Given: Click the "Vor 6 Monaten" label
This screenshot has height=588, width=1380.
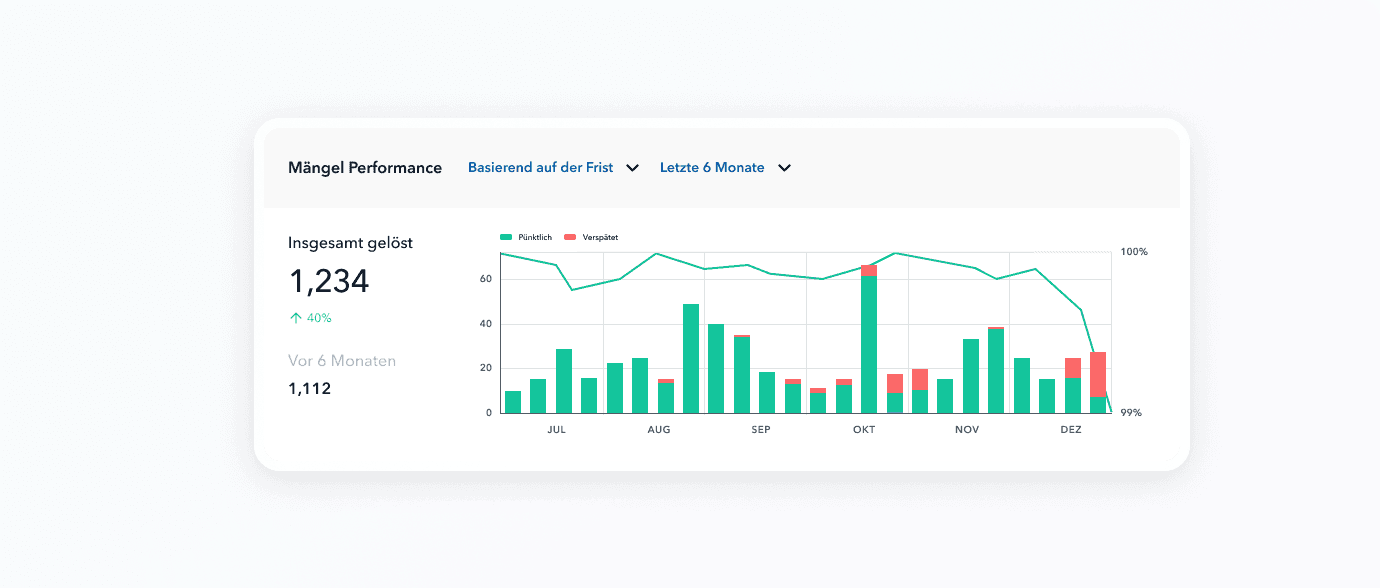Looking at the screenshot, I should coord(342,361).
